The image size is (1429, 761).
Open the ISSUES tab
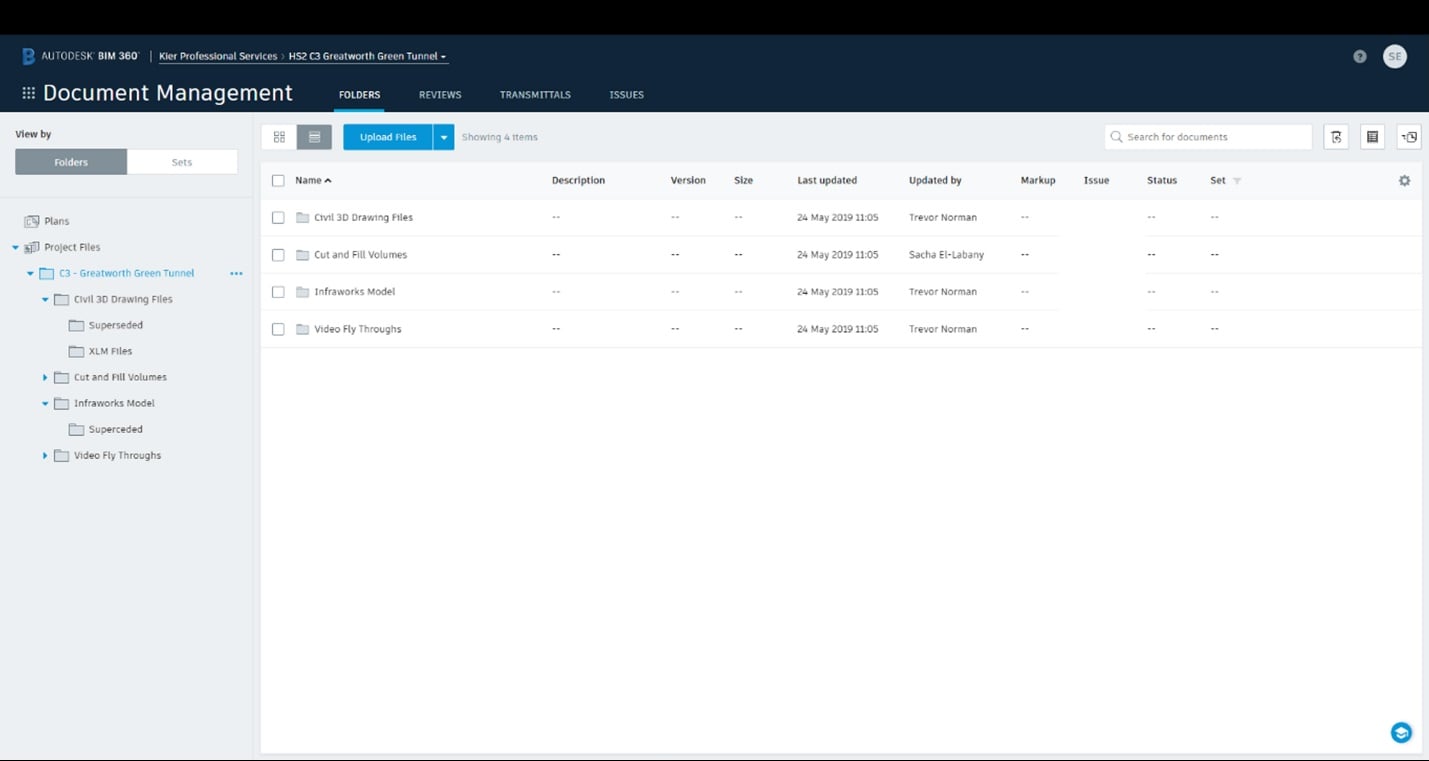(x=627, y=95)
